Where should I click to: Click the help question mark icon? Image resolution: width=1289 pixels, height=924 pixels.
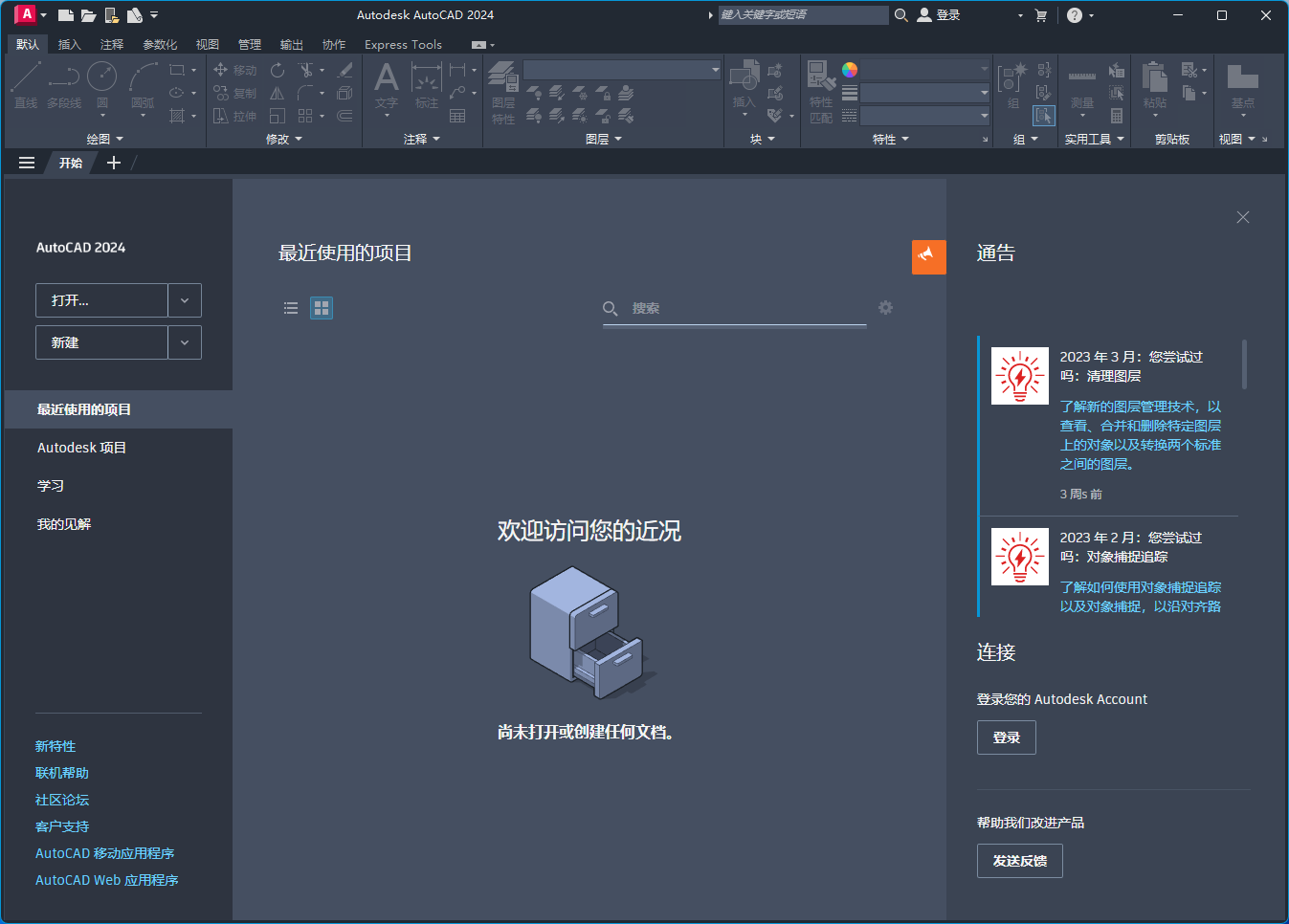[x=1075, y=15]
